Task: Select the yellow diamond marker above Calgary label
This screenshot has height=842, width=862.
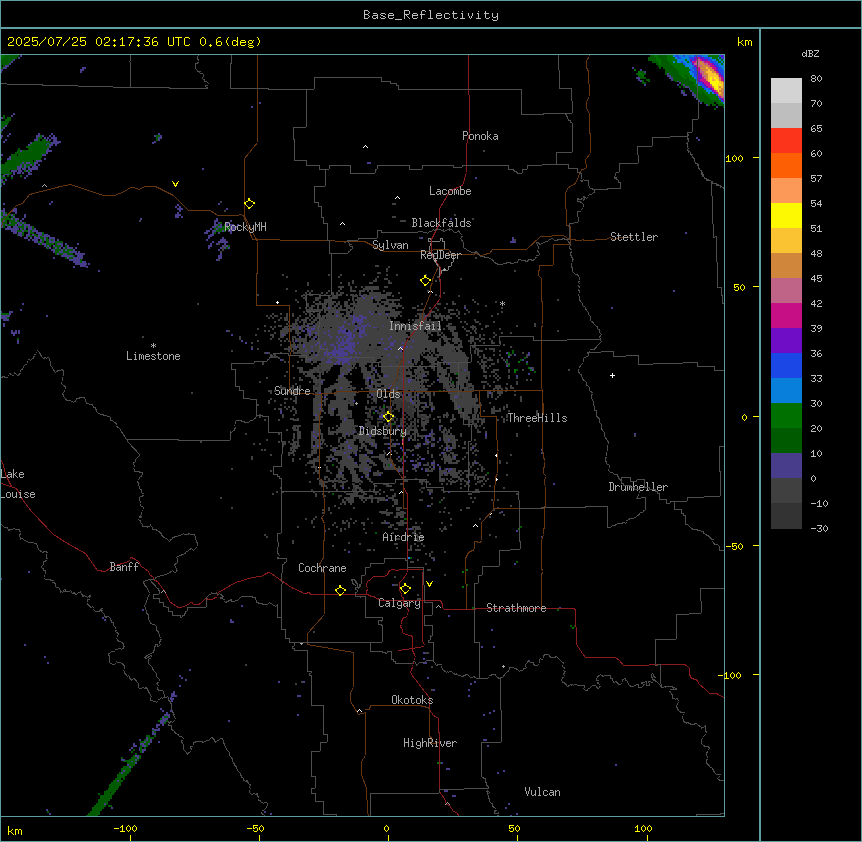Action: pos(405,589)
